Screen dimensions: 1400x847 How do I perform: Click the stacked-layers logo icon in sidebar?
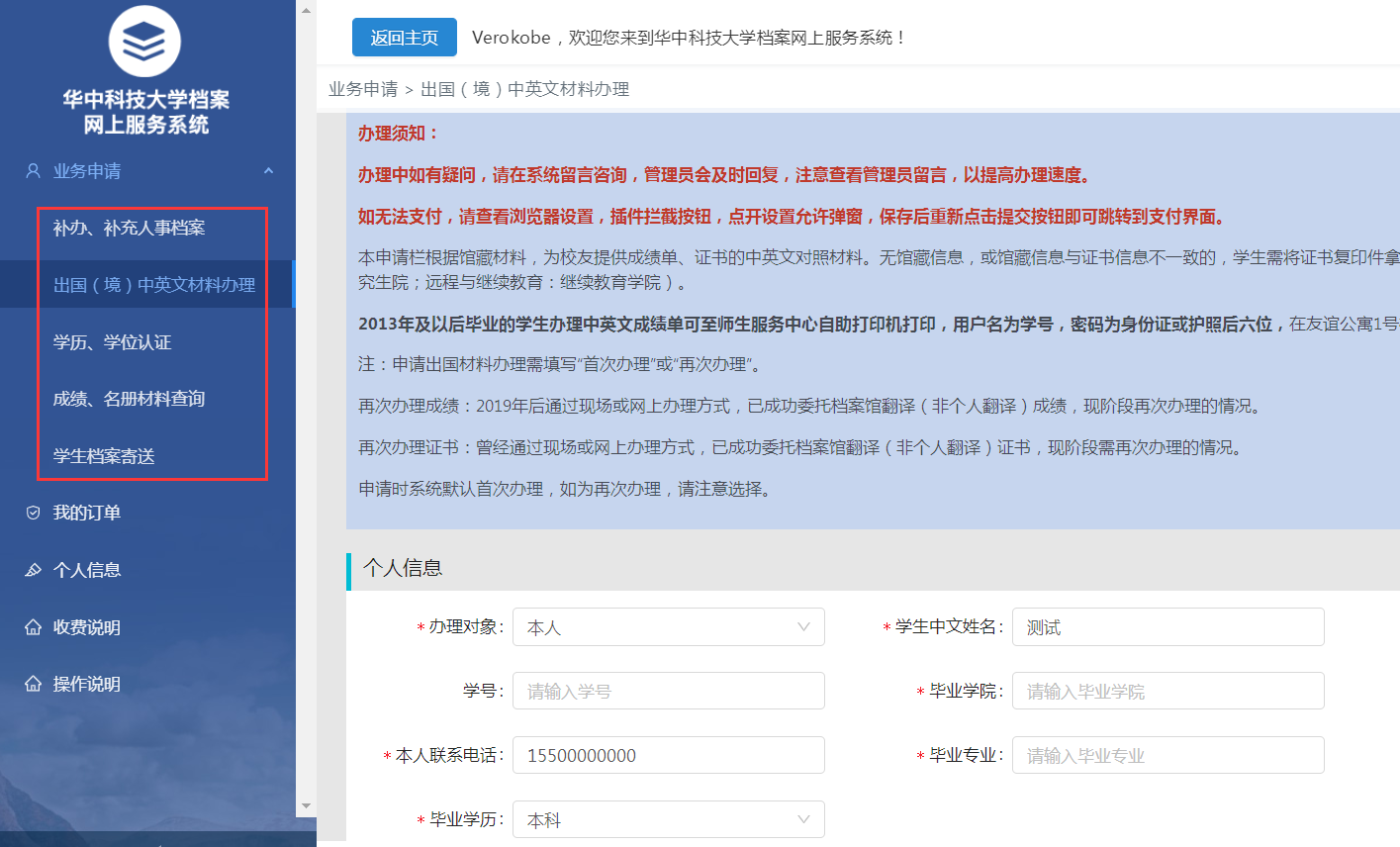tap(144, 41)
